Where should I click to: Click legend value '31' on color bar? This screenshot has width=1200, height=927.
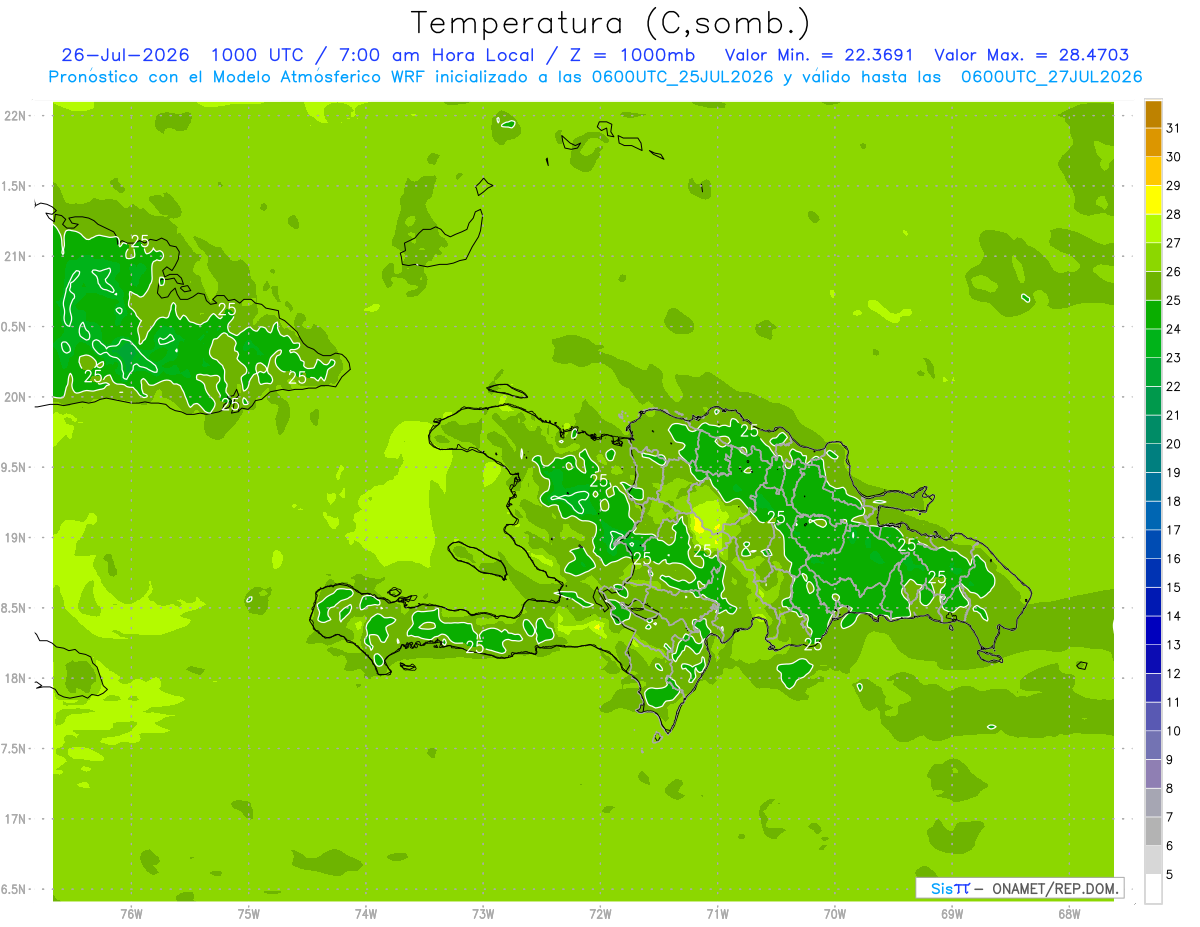click(1173, 127)
